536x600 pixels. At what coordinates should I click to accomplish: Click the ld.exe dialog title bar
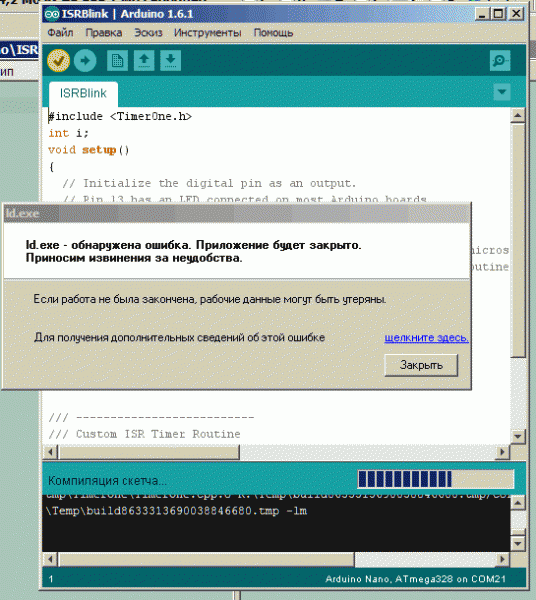click(x=236, y=214)
